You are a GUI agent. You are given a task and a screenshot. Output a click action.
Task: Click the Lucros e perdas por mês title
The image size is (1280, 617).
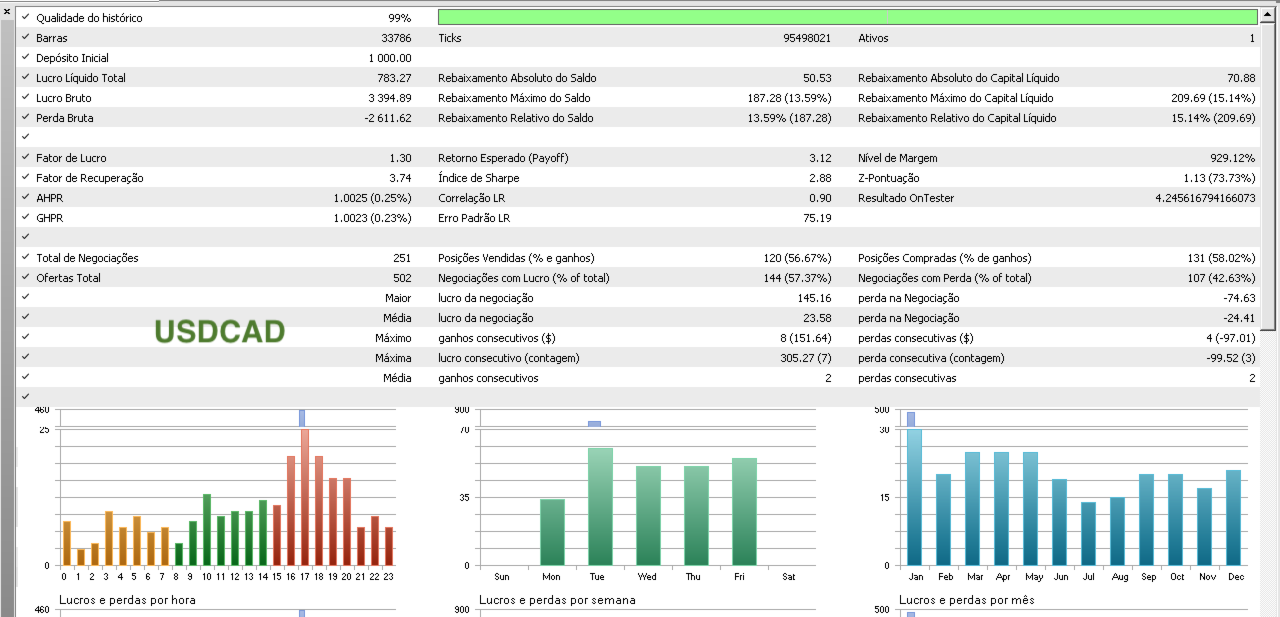coord(967,600)
